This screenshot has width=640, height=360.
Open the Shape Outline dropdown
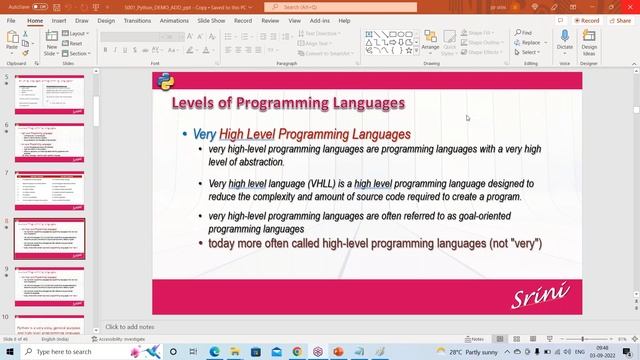click(482, 42)
